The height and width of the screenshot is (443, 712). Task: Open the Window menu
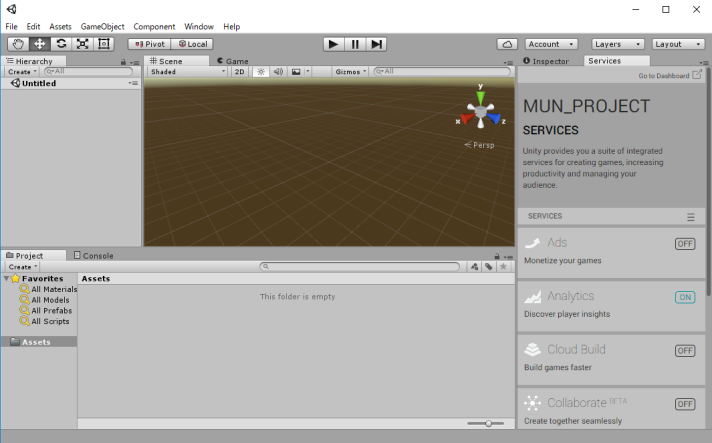pyautogui.click(x=199, y=27)
